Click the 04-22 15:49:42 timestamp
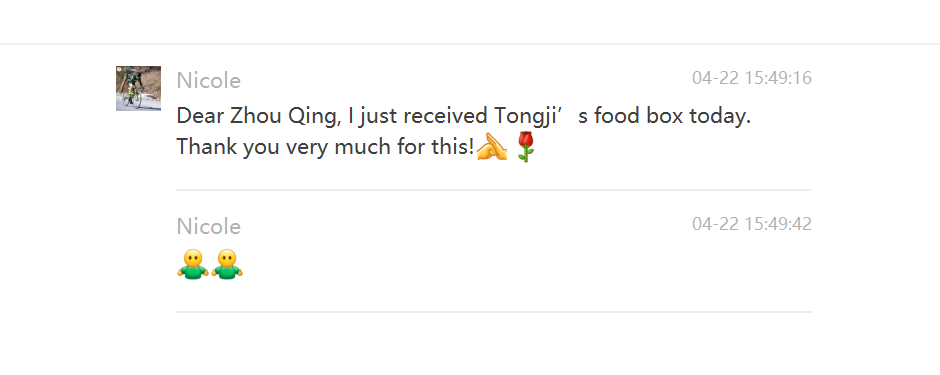Screen dimensions: 940x375 [x=752, y=224]
